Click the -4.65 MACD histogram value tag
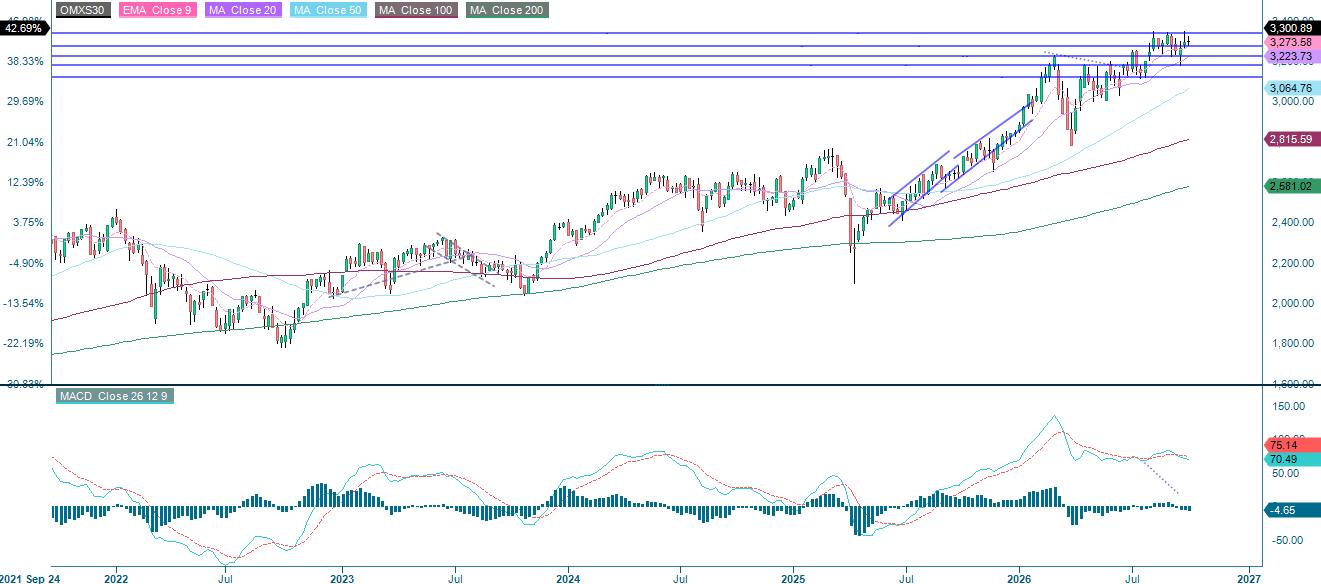 coord(1293,510)
